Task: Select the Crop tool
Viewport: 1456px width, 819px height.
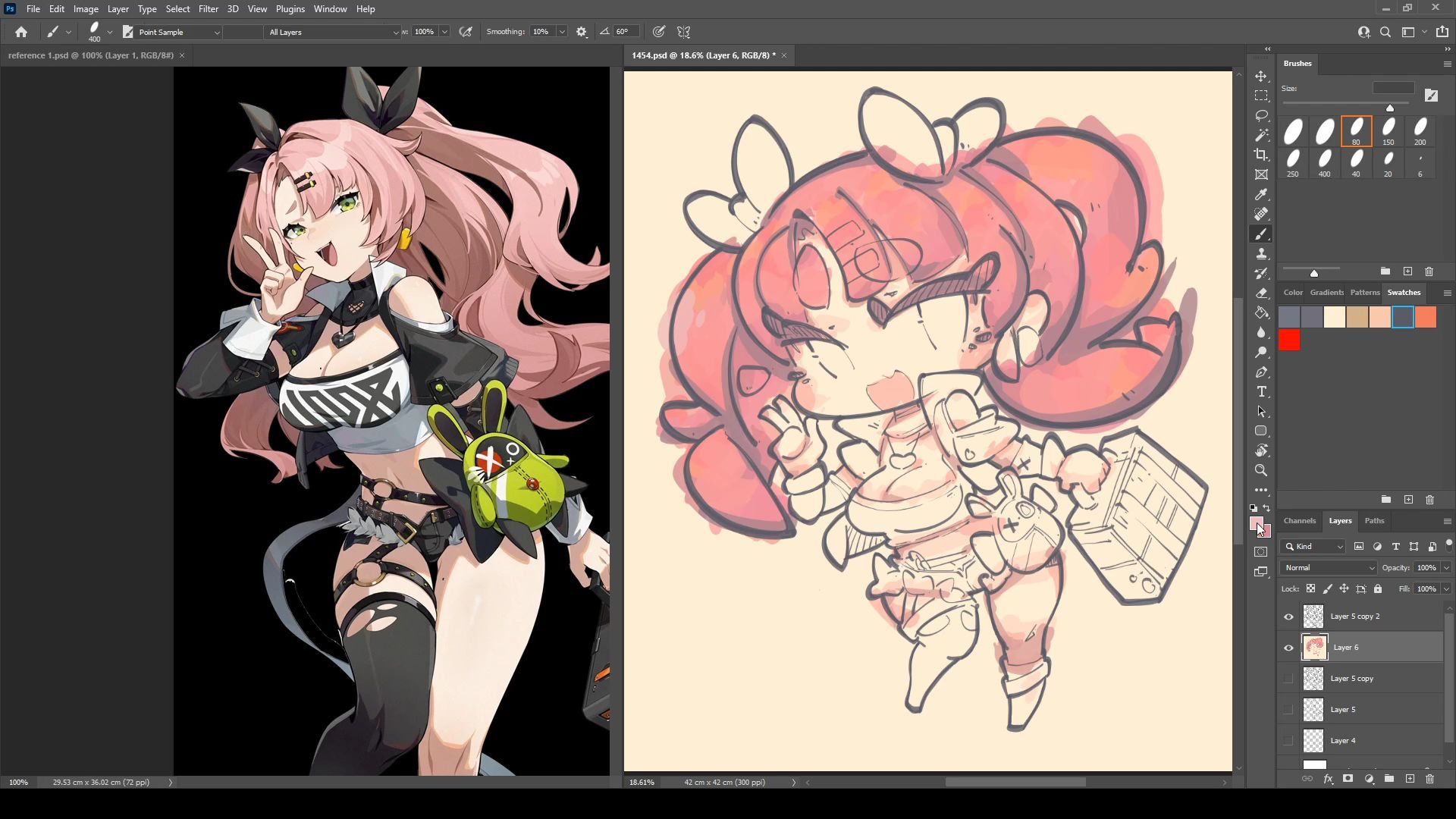Action: pyautogui.click(x=1261, y=155)
